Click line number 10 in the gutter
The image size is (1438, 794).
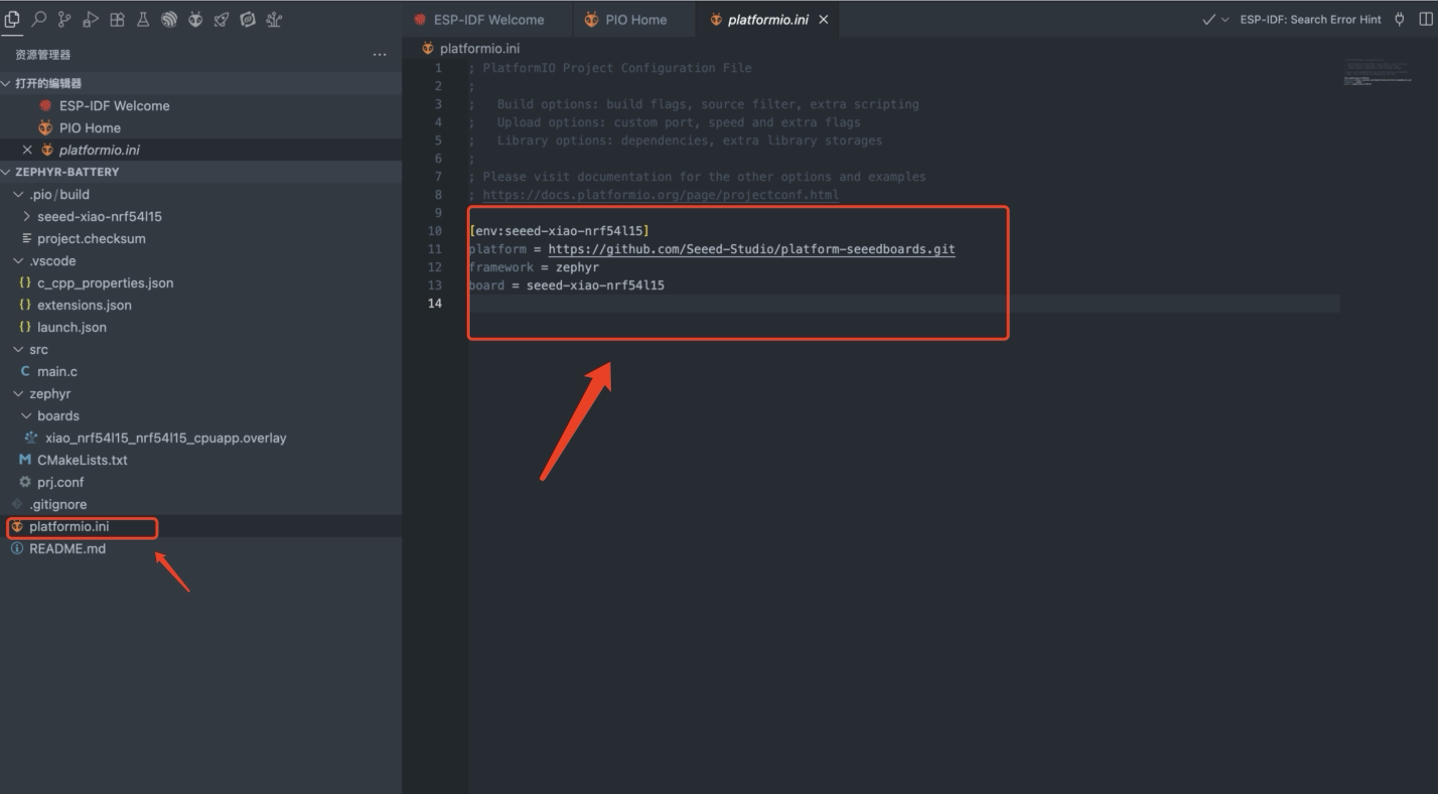pyautogui.click(x=434, y=231)
